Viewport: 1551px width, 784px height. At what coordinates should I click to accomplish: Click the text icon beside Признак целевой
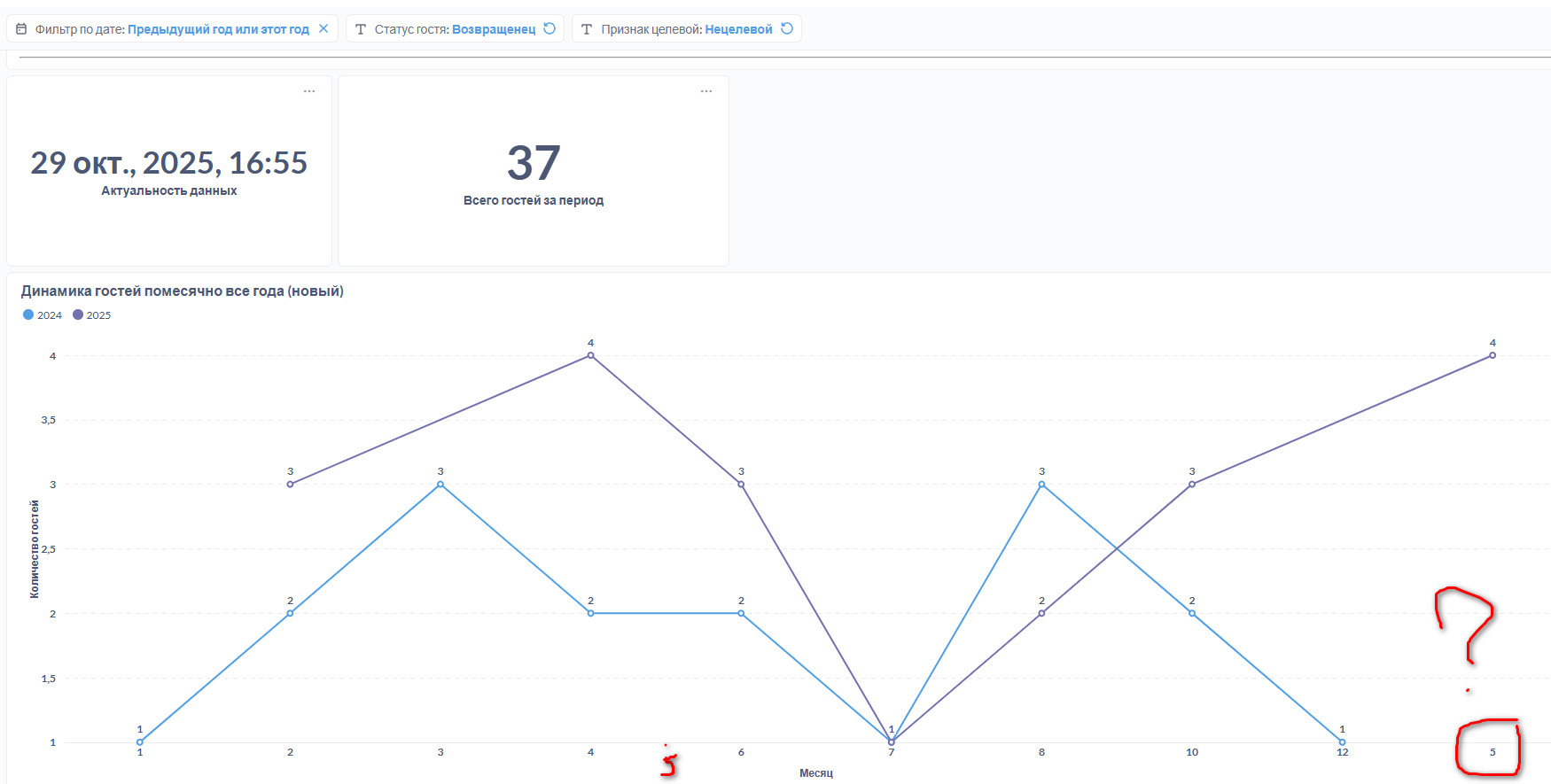click(x=587, y=29)
